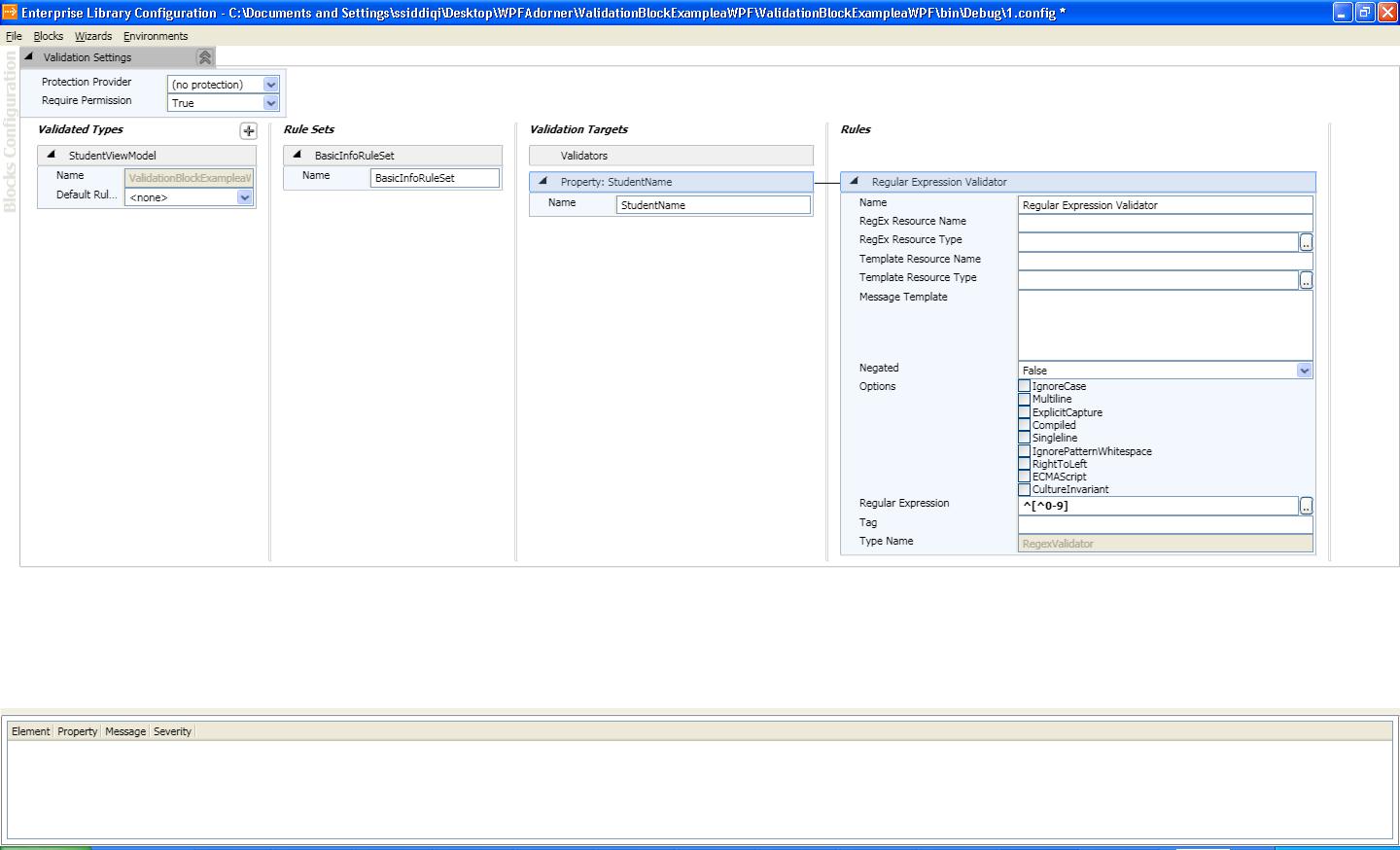
Task: Click the StudentName name input field
Action: click(713, 204)
